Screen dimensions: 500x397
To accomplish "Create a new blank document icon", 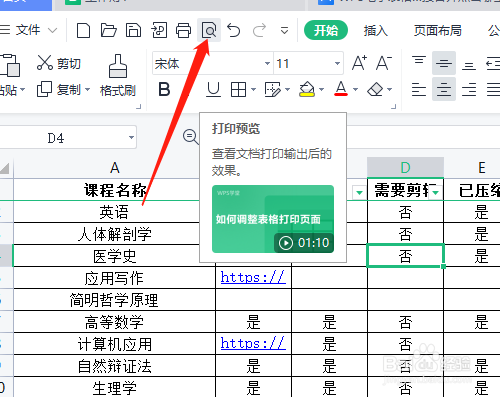I will (83, 30).
